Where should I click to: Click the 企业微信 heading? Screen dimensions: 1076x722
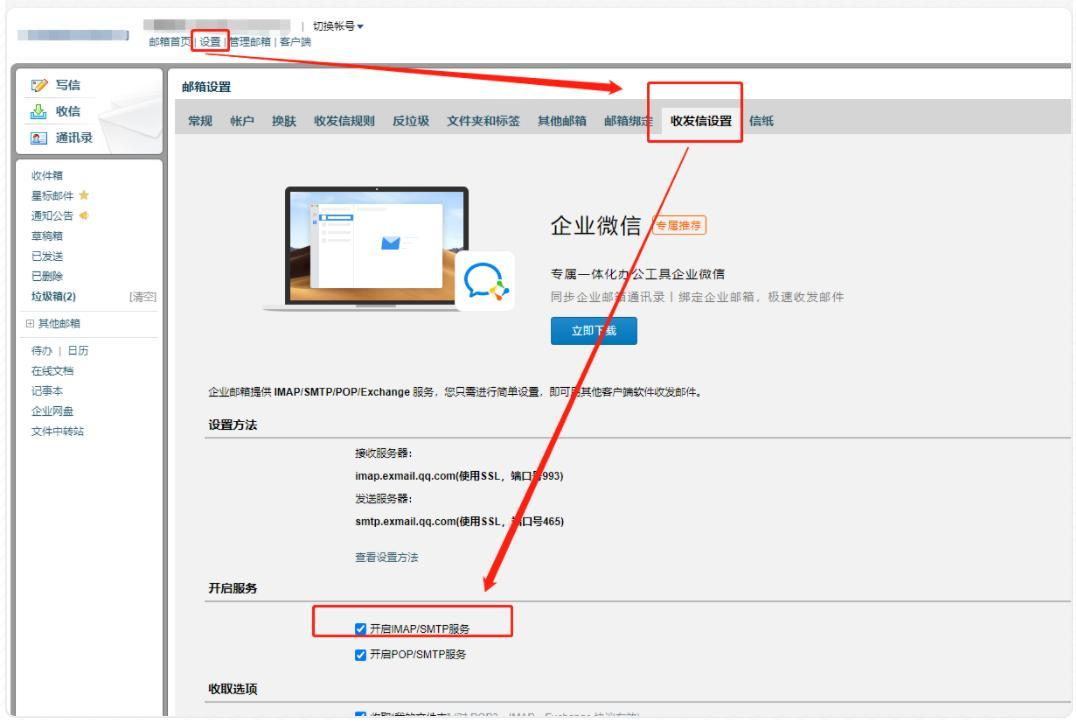596,225
